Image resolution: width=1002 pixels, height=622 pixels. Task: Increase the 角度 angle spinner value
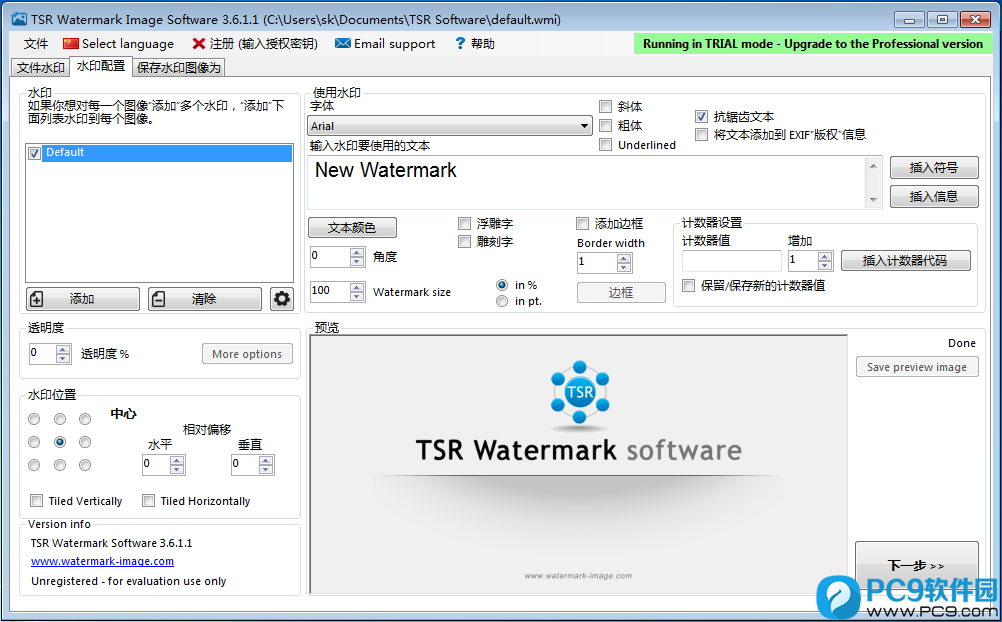pos(357,253)
